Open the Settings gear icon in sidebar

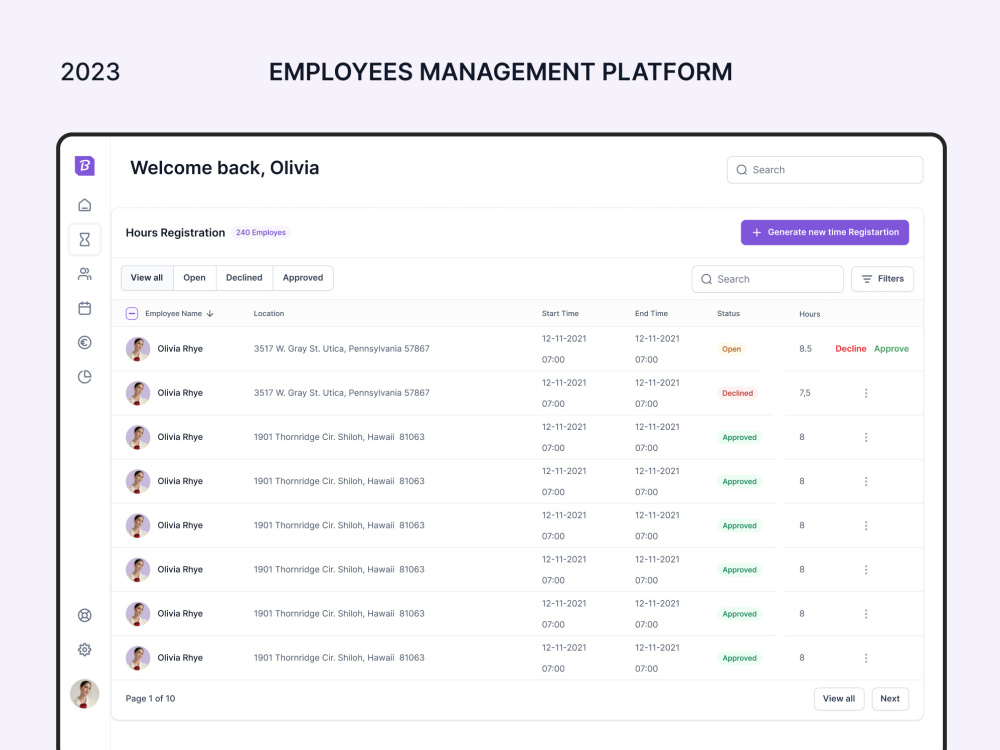click(85, 650)
